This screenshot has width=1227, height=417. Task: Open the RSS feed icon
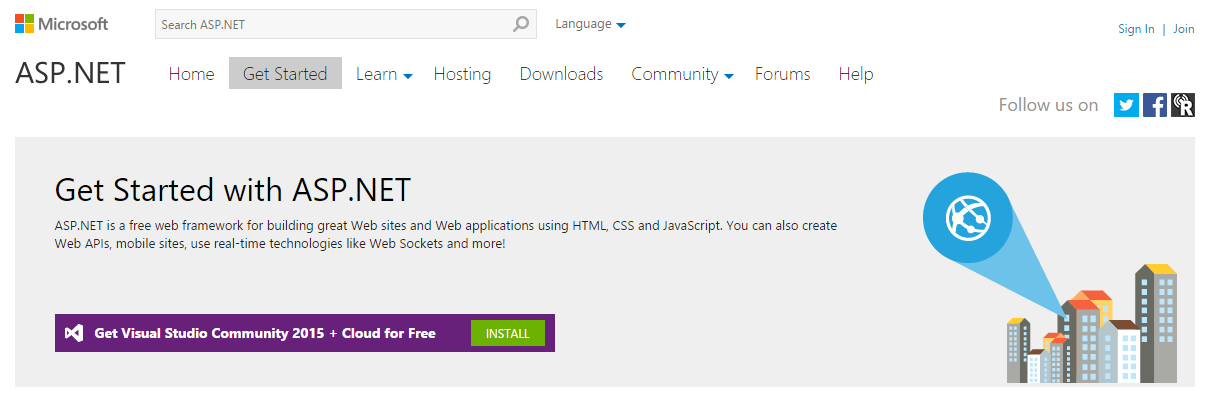click(1183, 105)
